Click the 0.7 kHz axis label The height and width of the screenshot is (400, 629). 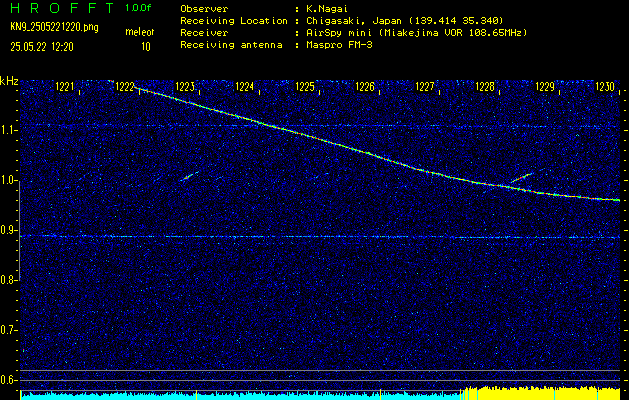[8, 331]
